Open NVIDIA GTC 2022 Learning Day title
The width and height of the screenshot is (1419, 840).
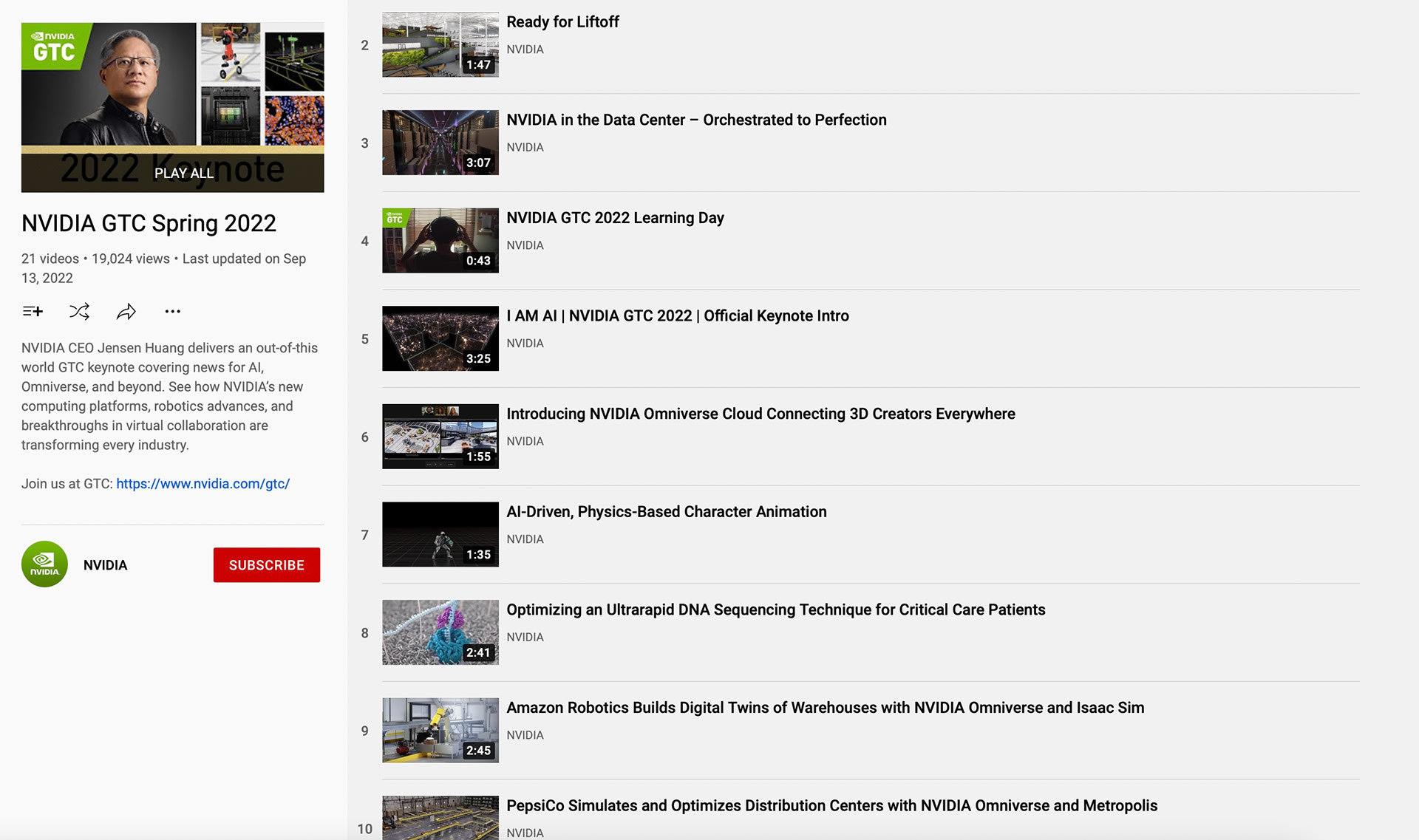tap(615, 218)
